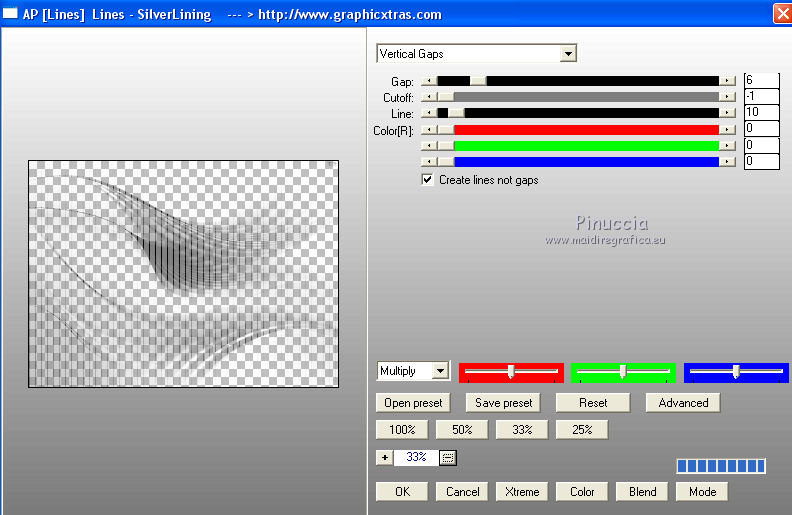Click the Gap value field showing 6

[x=762, y=80]
